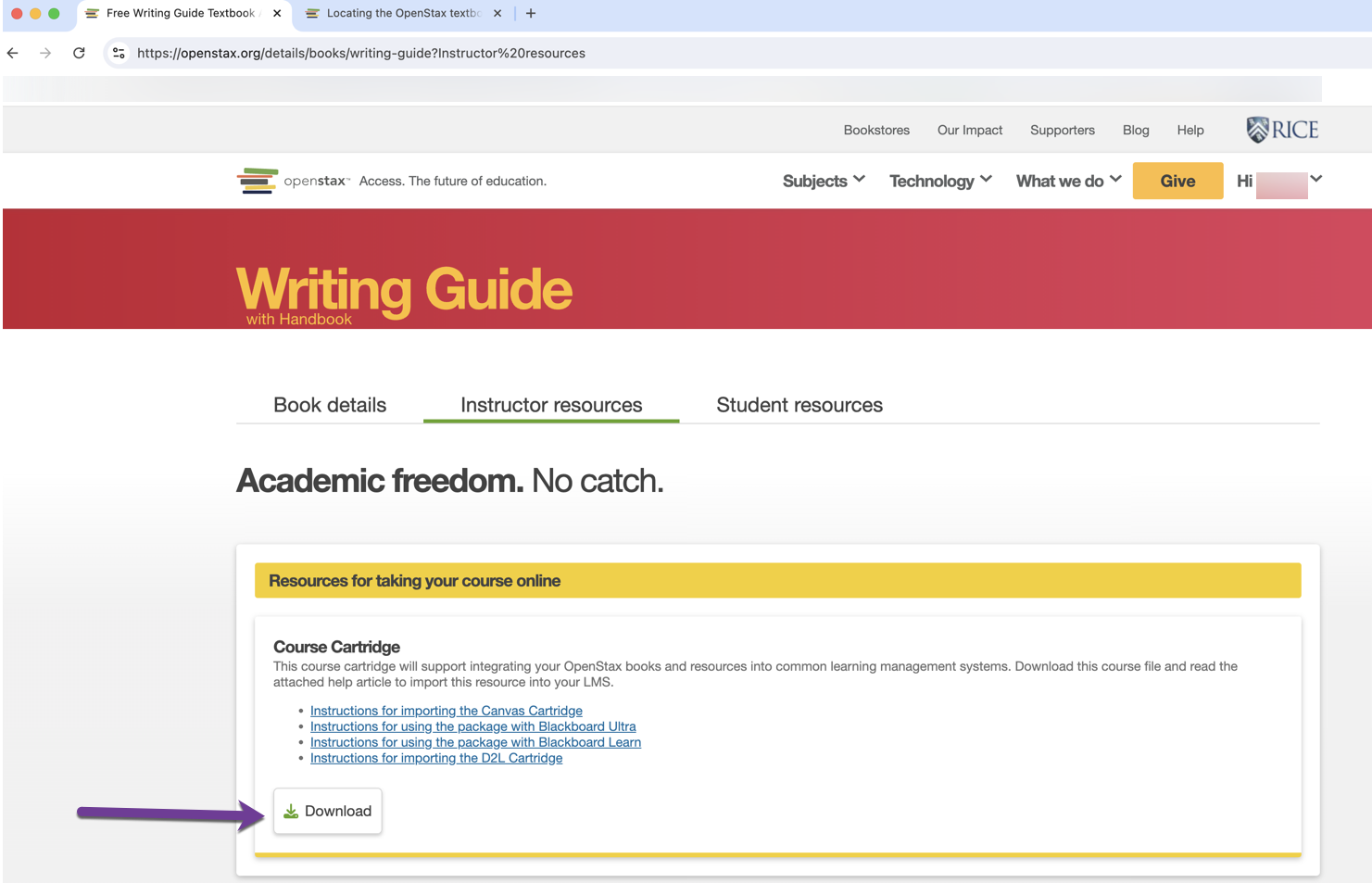Click the OpenStax stacked-books logo icon
Screen dimensions: 1372x883
click(x=258, y=180)
